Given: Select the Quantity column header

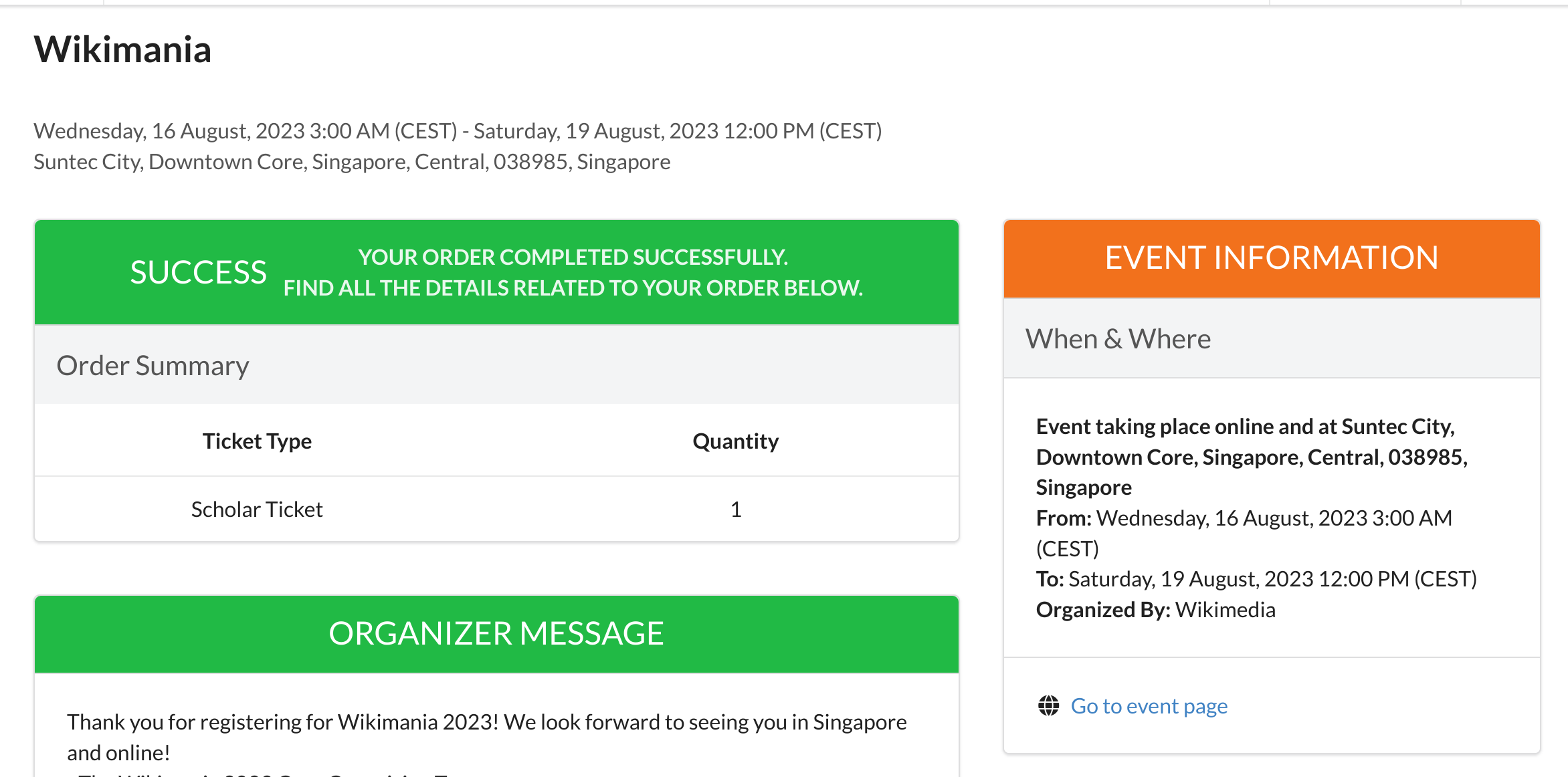Looking at the screenshot, I should [x=736, y=441].
